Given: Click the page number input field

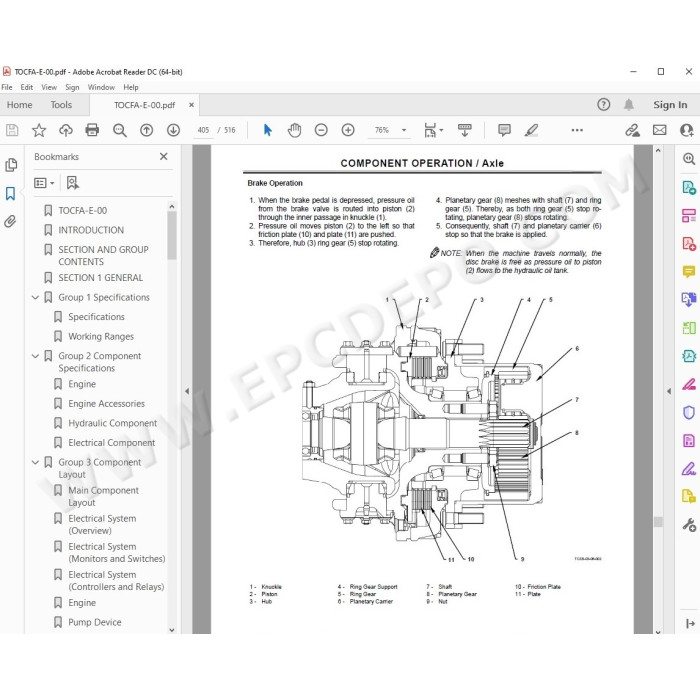Looking at the screenshot, I should (203, 130).
